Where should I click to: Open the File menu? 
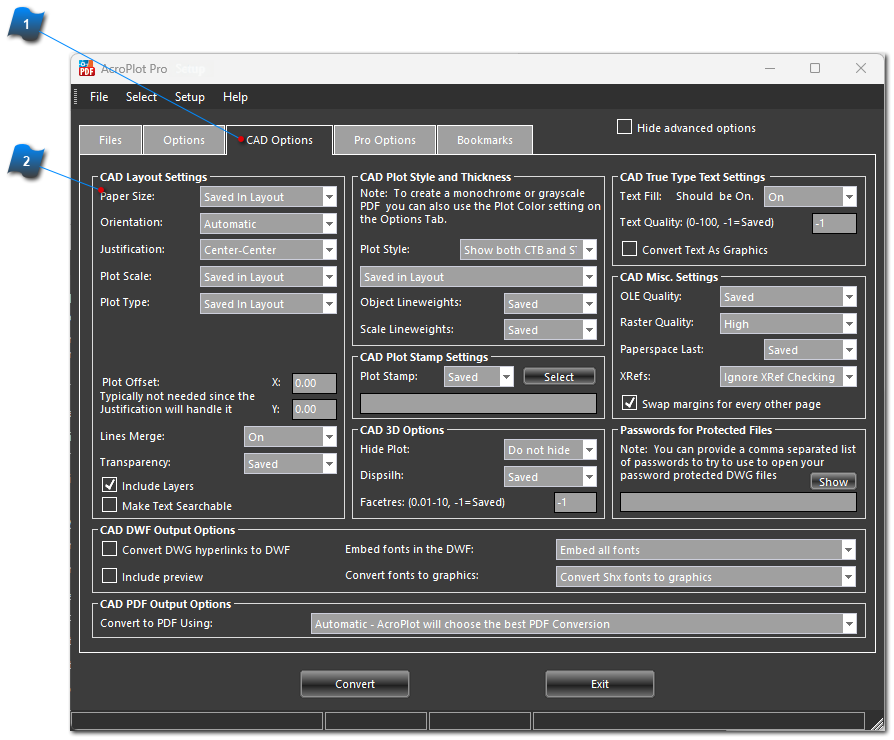pos(99,97)
